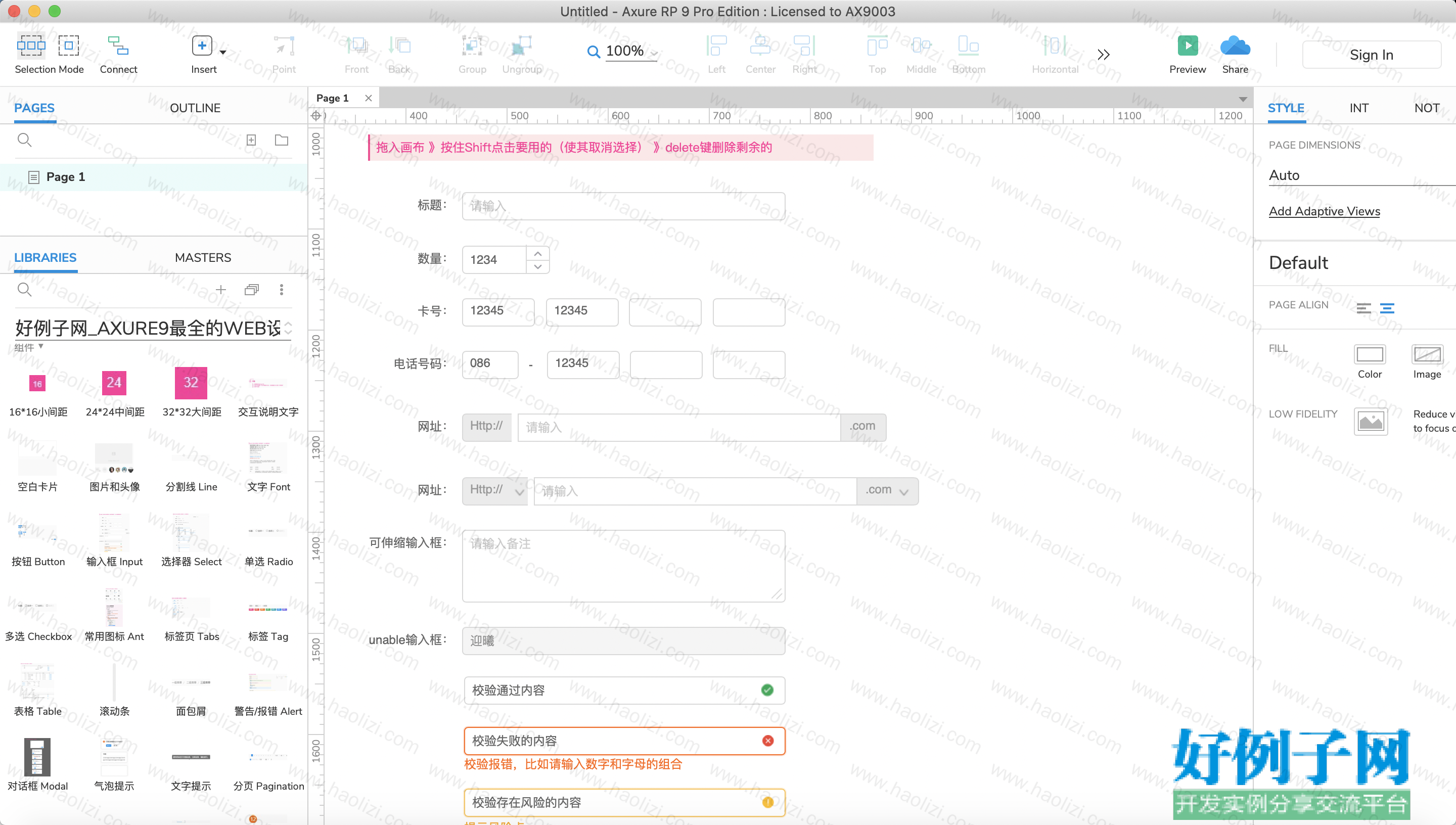Select the Point tool
Screen dimensions: 1456x825
coord(284,46)
